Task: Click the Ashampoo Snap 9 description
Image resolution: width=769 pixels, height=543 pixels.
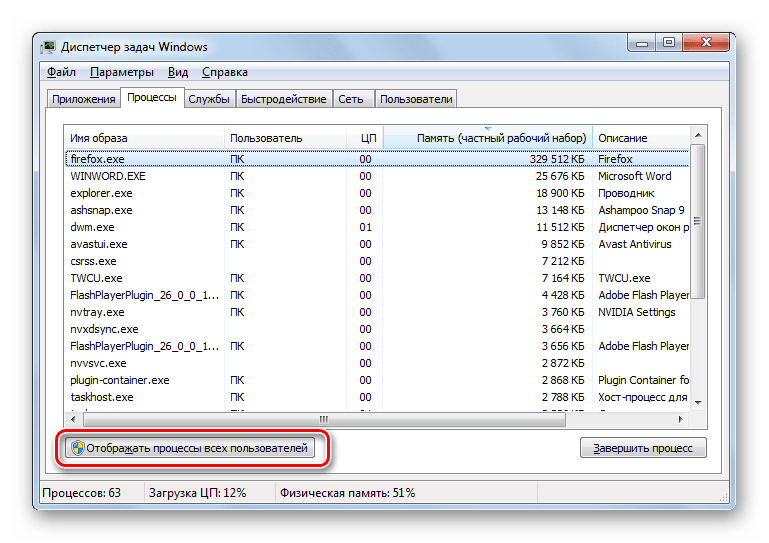Action: [x=641, y=210]
